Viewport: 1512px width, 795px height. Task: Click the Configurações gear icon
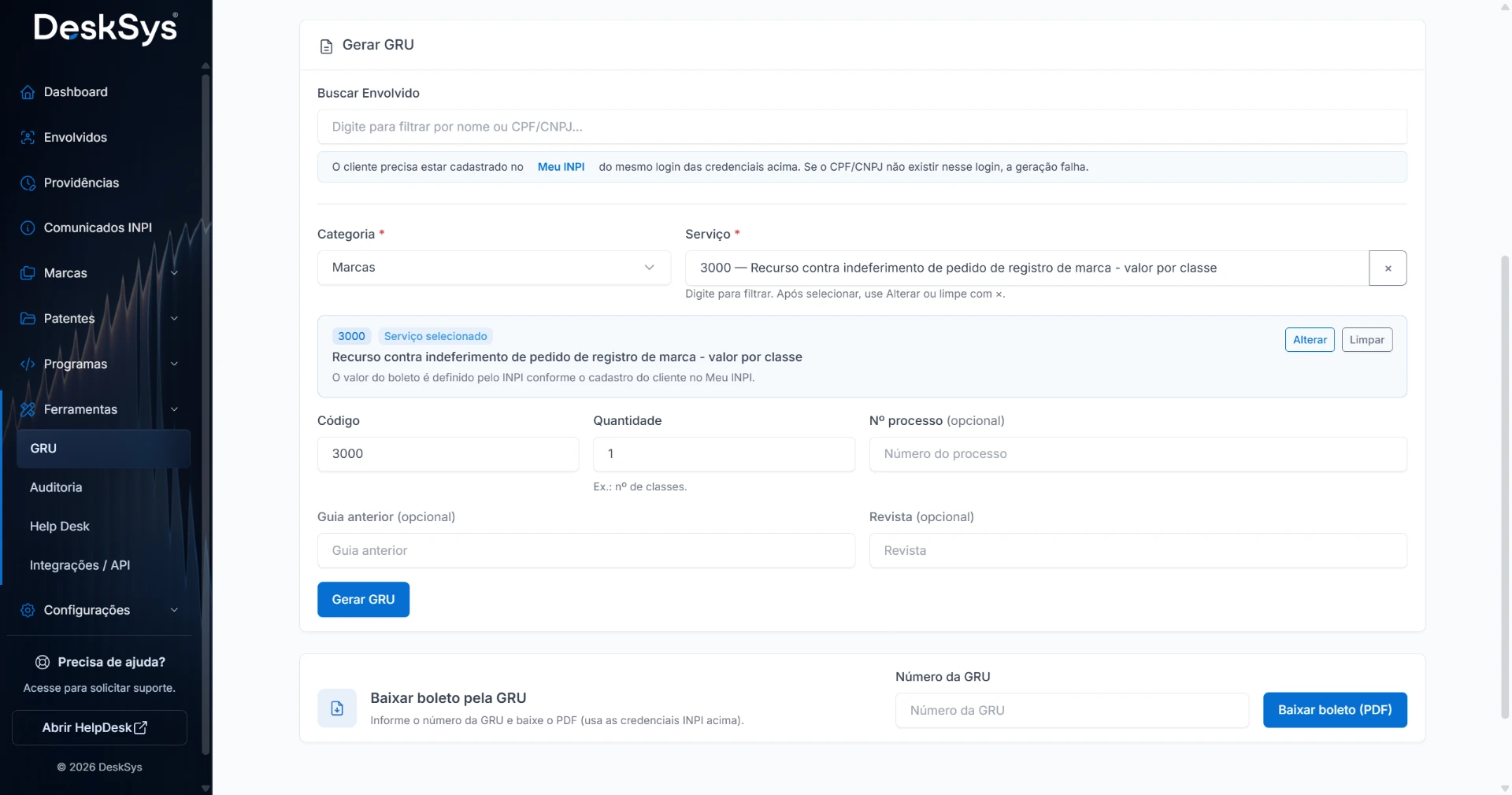28,610
